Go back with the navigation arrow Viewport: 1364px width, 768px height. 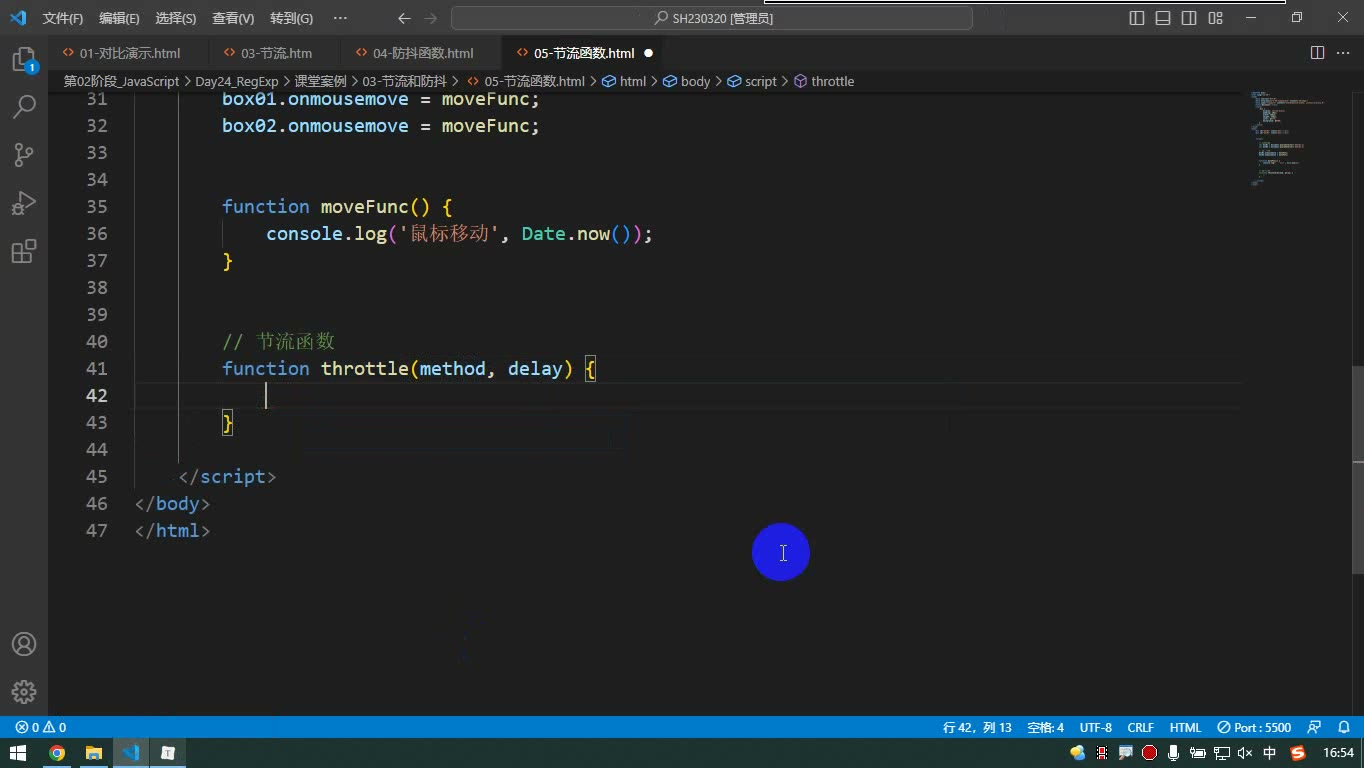tap(404, 18)
